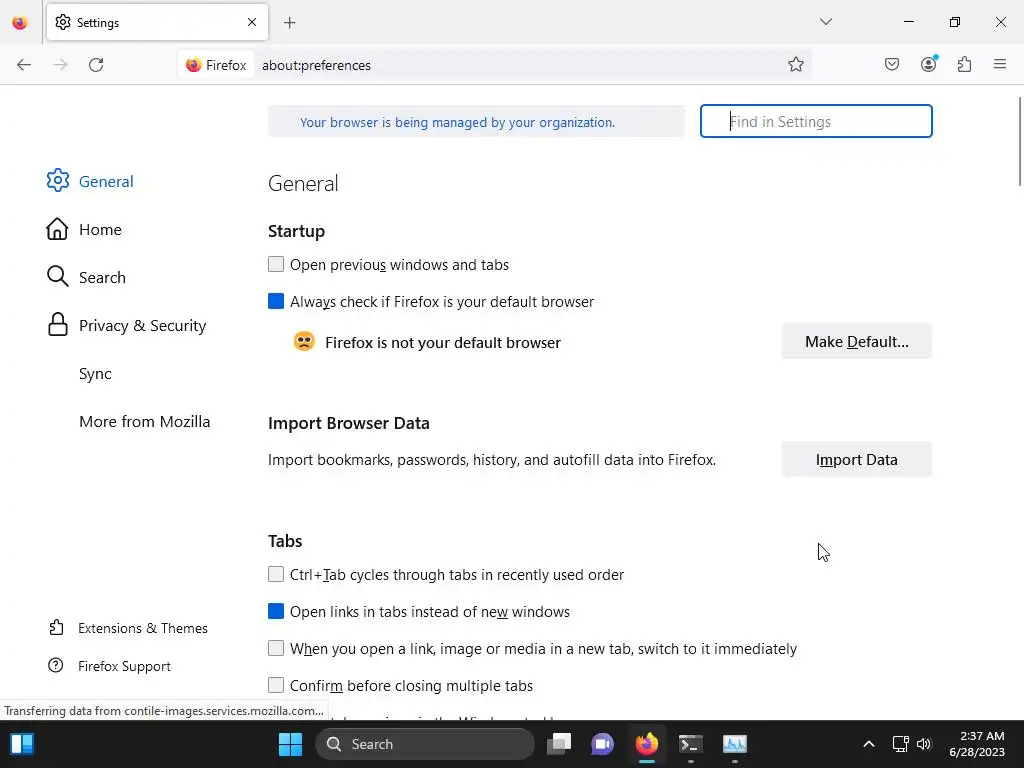This screenshot has width=1024, height=768.
Task: Close the Settings tab
Action: (x=252, y=22)
